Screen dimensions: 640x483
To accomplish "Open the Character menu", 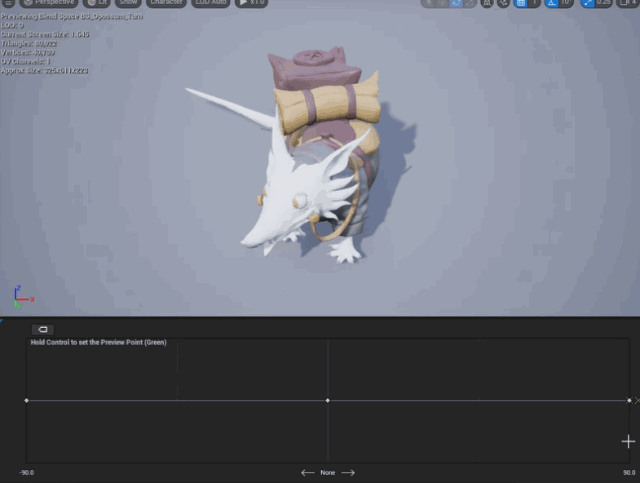I will point(166,3).
